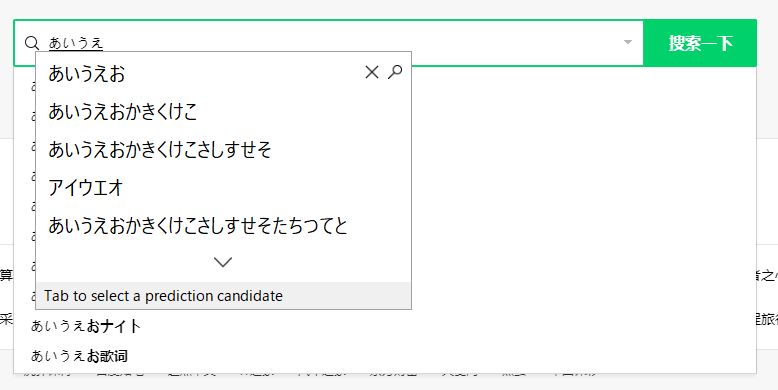
Task: Pick candidate あいうえおかきくけこさしすせそ
Action: pyautogui.click(x=160, y=149)
